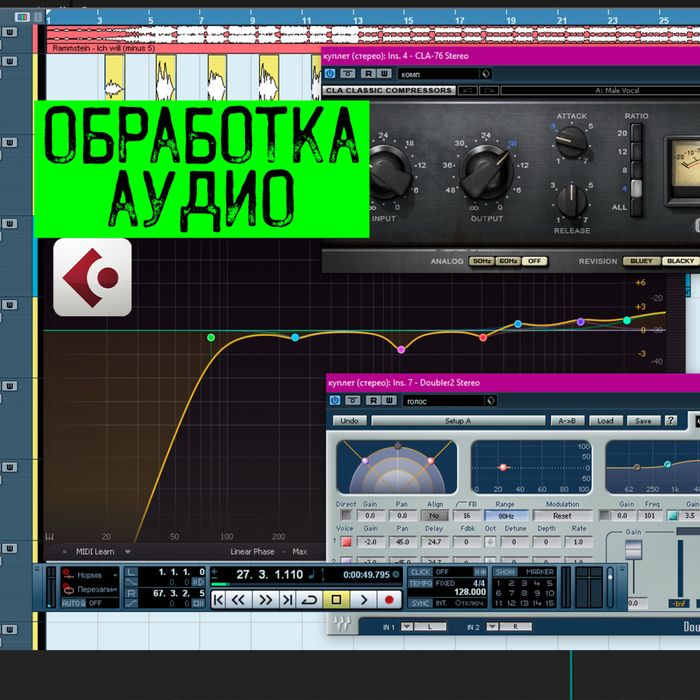Click the CLA-76 RELEASE knob
Viewport: 700px width, 700px height.
click(x=571, y=200)
